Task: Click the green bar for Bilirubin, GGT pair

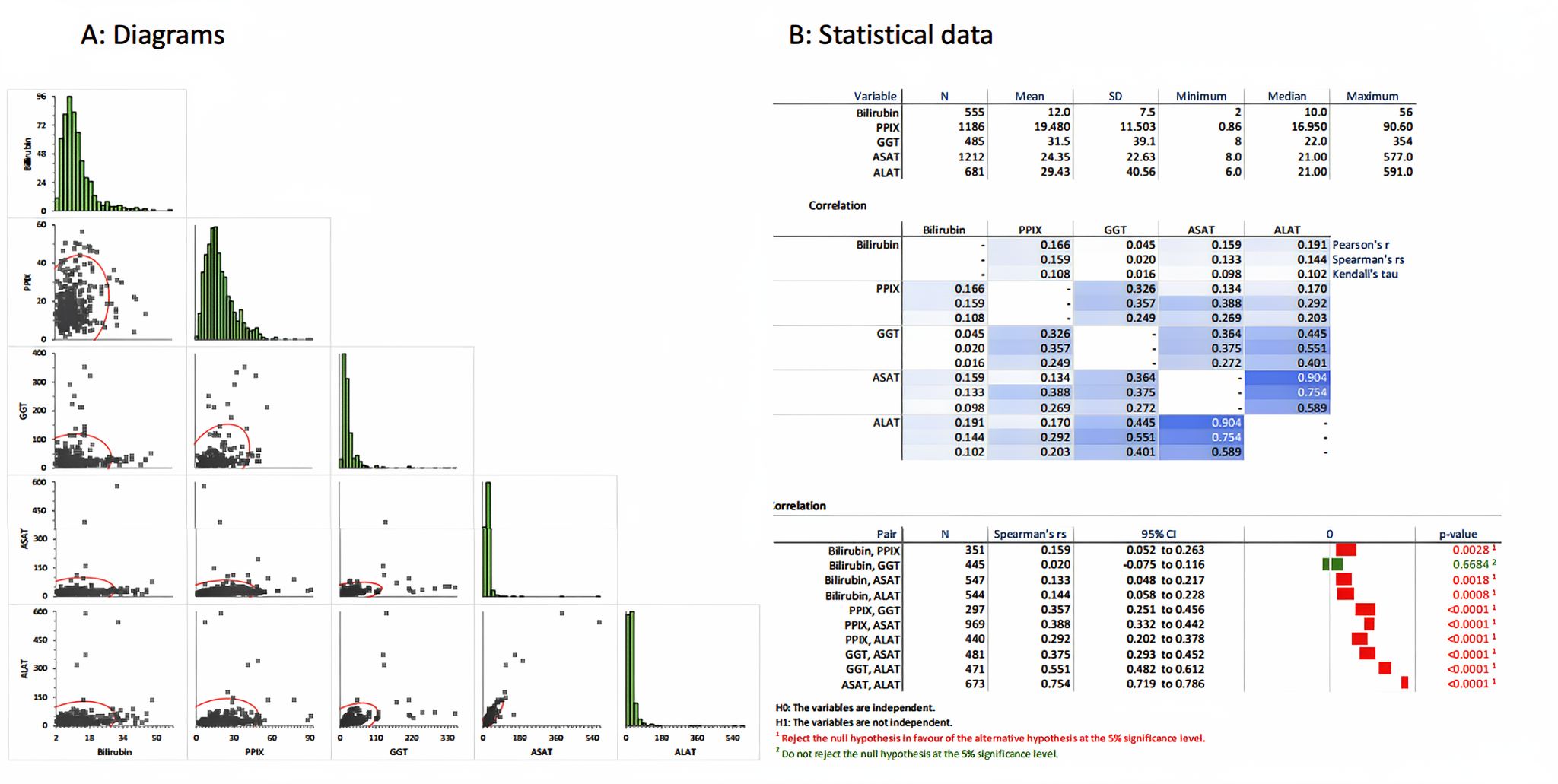Action: click(1333, 564)
